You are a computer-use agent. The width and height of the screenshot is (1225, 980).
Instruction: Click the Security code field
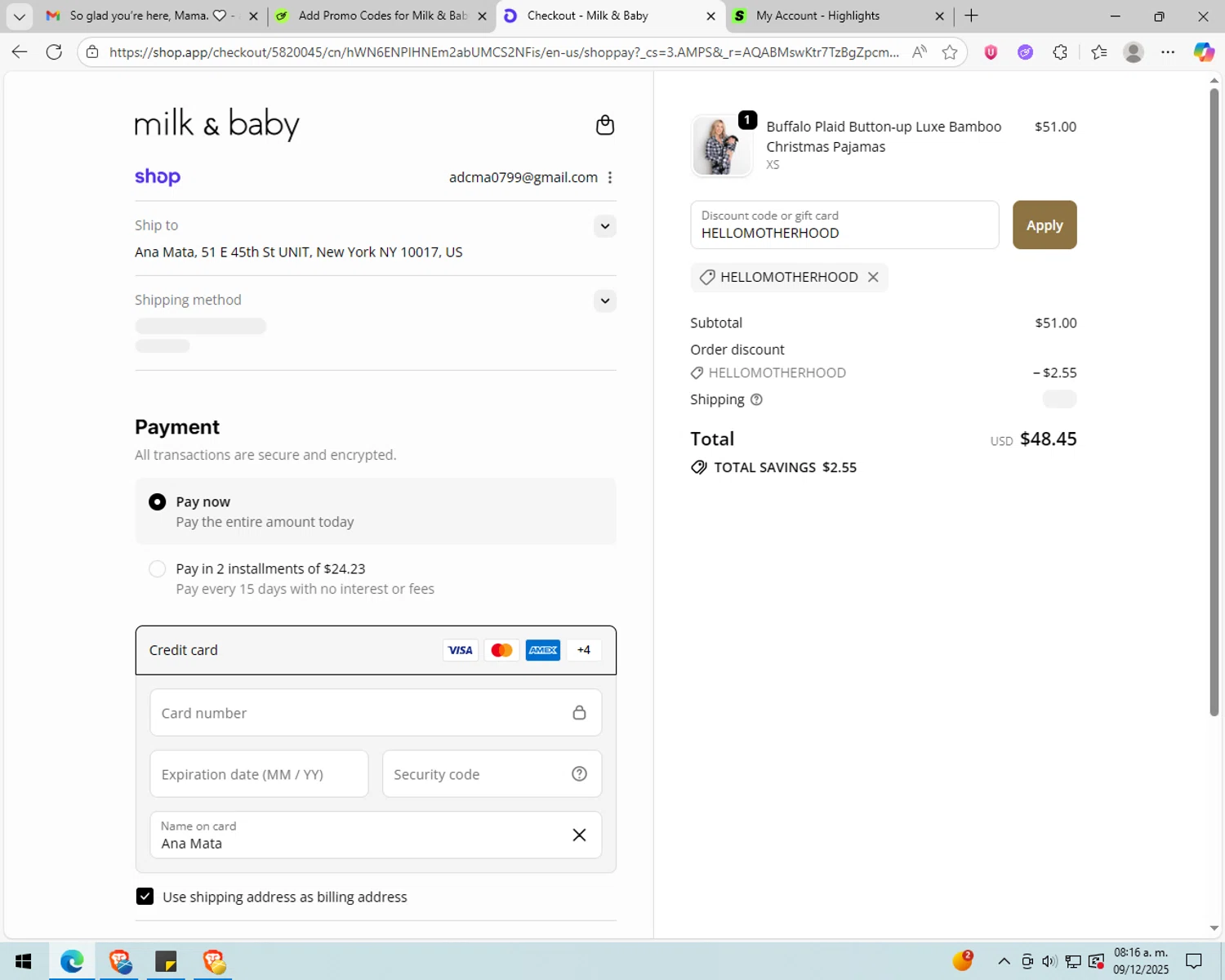point(492,773)
